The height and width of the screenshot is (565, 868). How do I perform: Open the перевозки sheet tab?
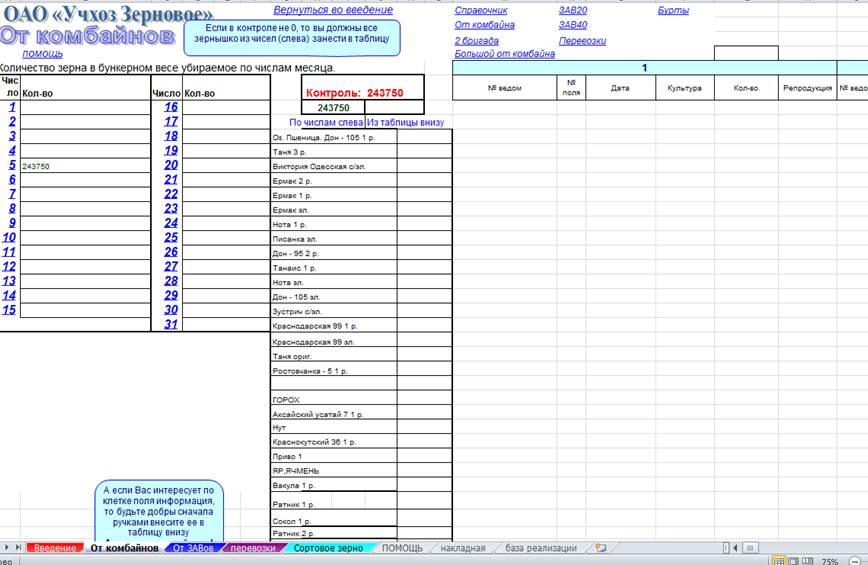(x=253, y=548)
